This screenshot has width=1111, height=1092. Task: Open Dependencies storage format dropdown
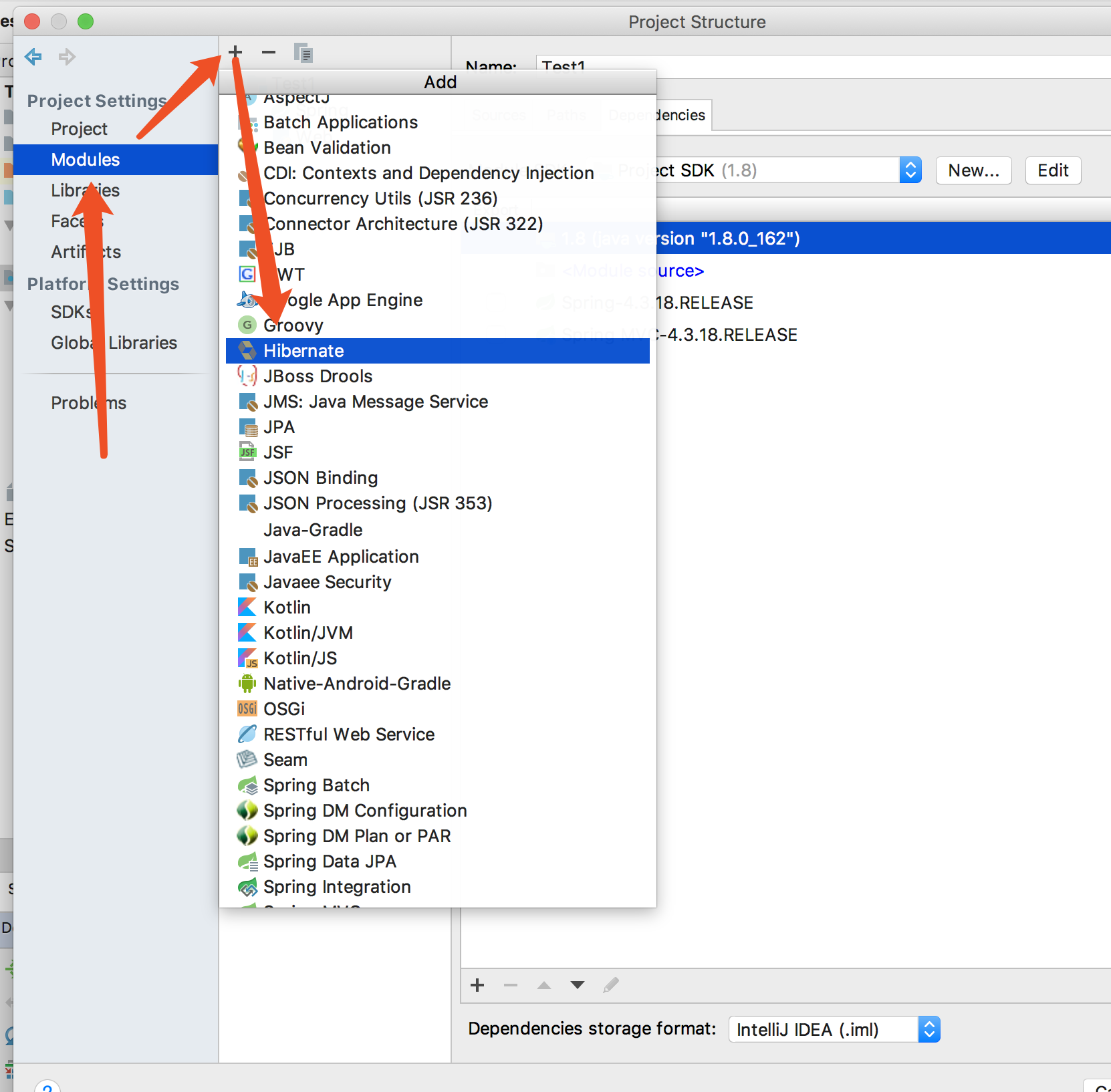(834, 1029)
